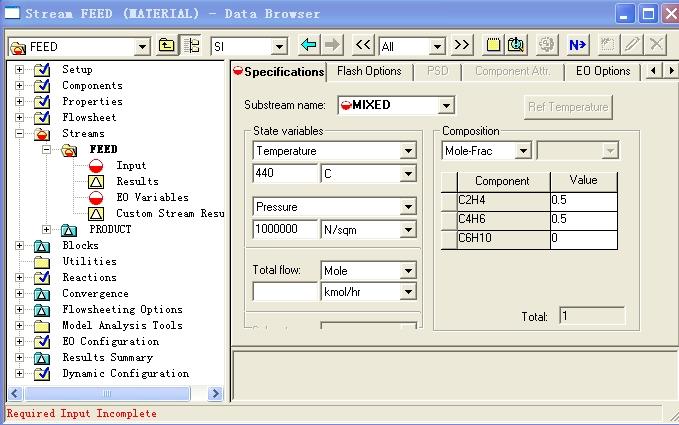The image size is (679, 425).
Task: Click the Setup folder checkmark icon
Action: tap(42, 70)
